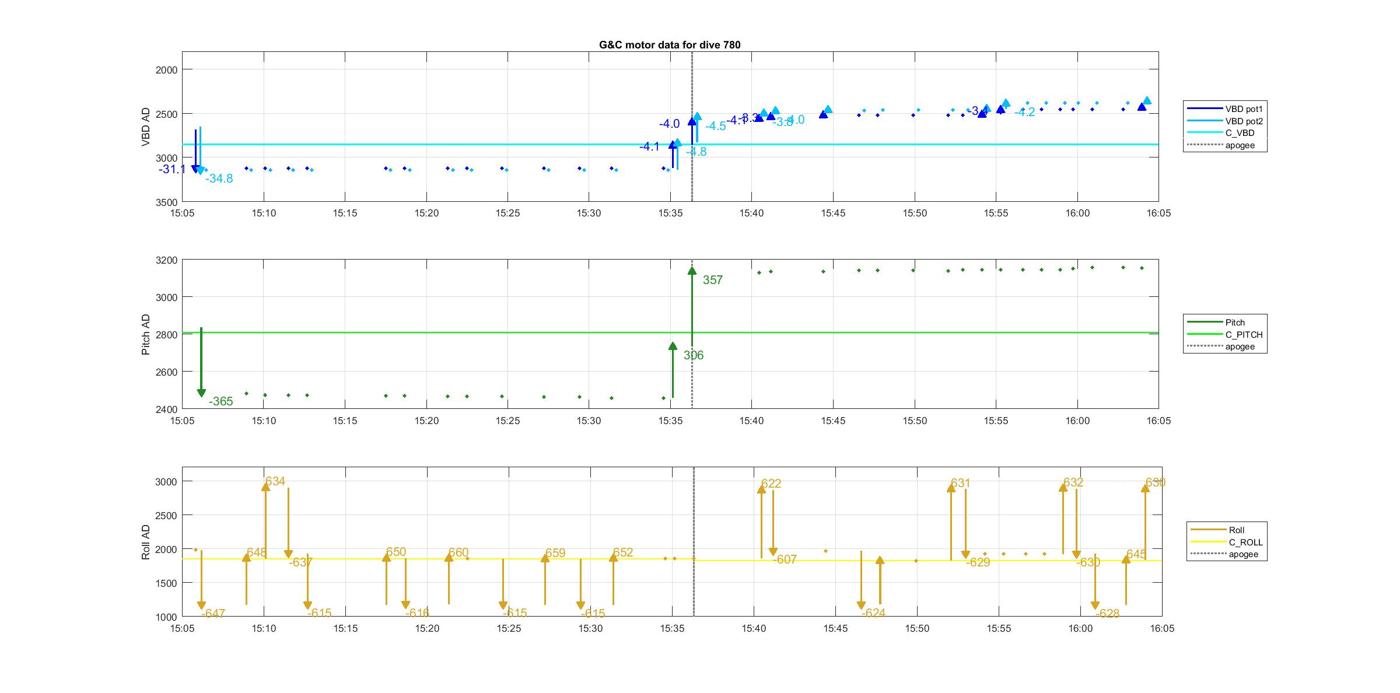This screenshot has height=693, width=1400.
Task: Click the '-4.2' VBD annotation
Action: coord(1025,112)
